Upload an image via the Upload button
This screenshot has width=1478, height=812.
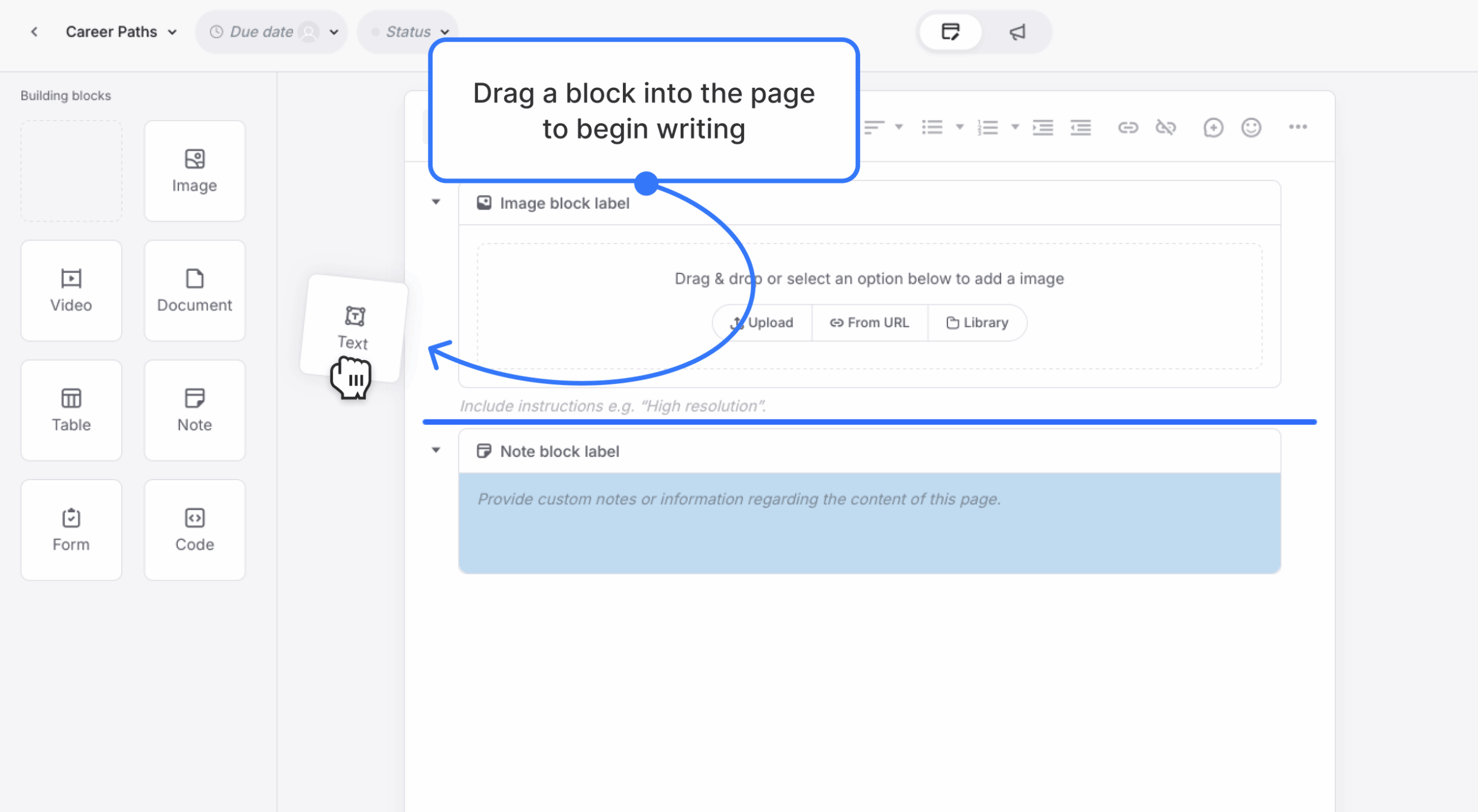[762, 323]
